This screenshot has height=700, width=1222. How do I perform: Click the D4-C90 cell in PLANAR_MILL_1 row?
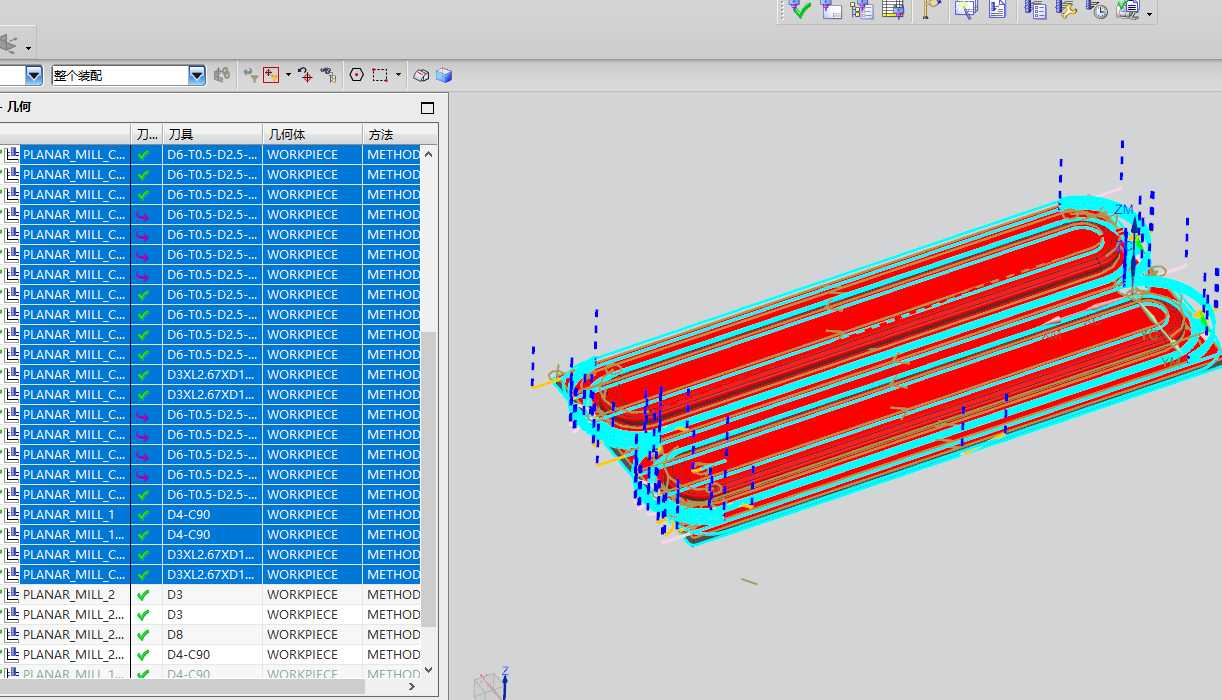point(212,514)
